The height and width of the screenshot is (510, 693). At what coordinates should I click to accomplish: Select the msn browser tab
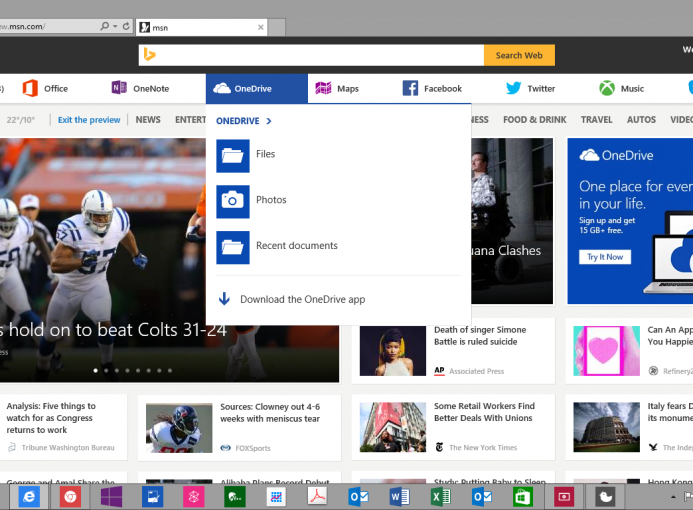click(x=202, y=27)
